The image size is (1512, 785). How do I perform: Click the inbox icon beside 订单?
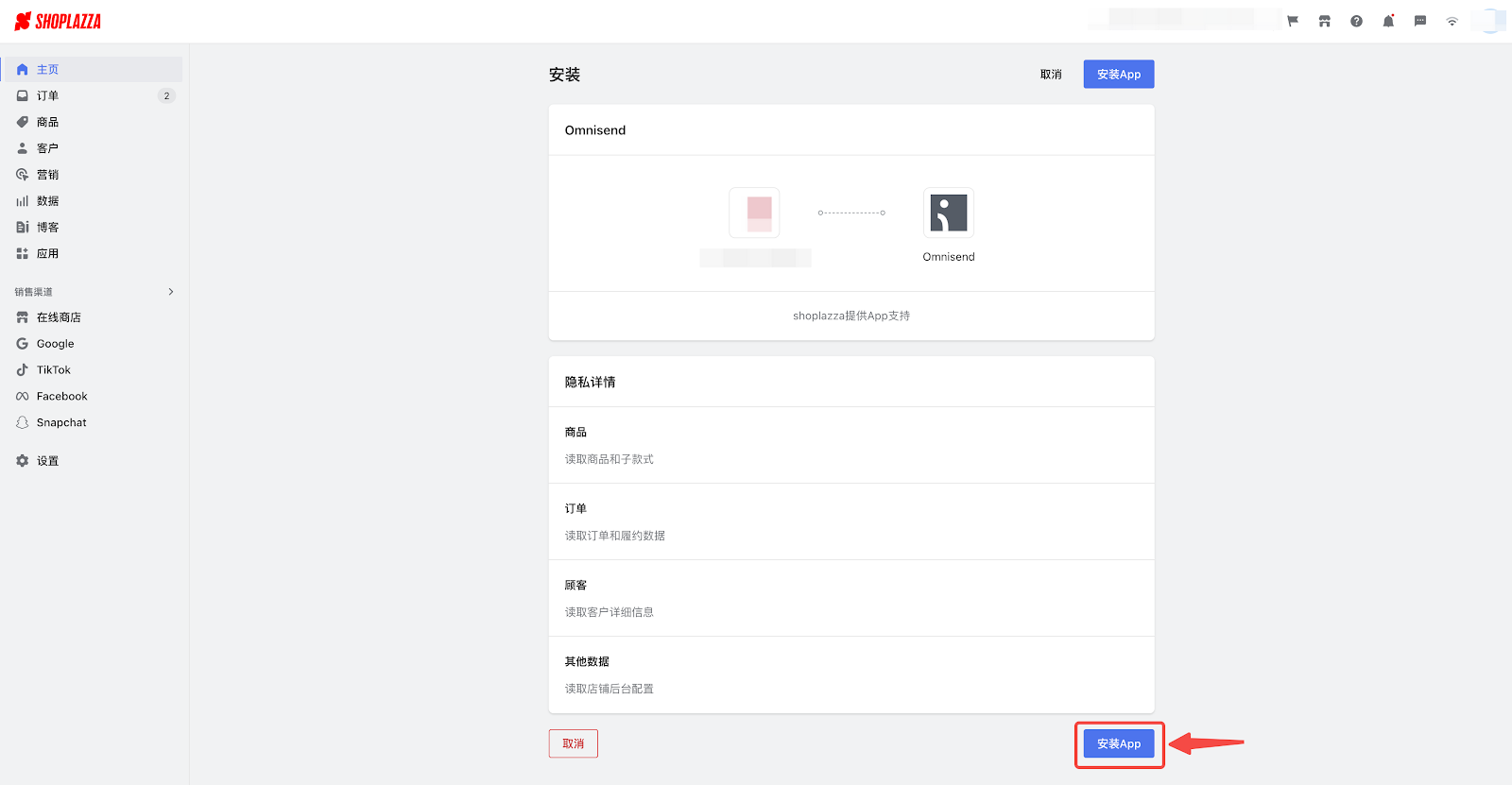23,95
